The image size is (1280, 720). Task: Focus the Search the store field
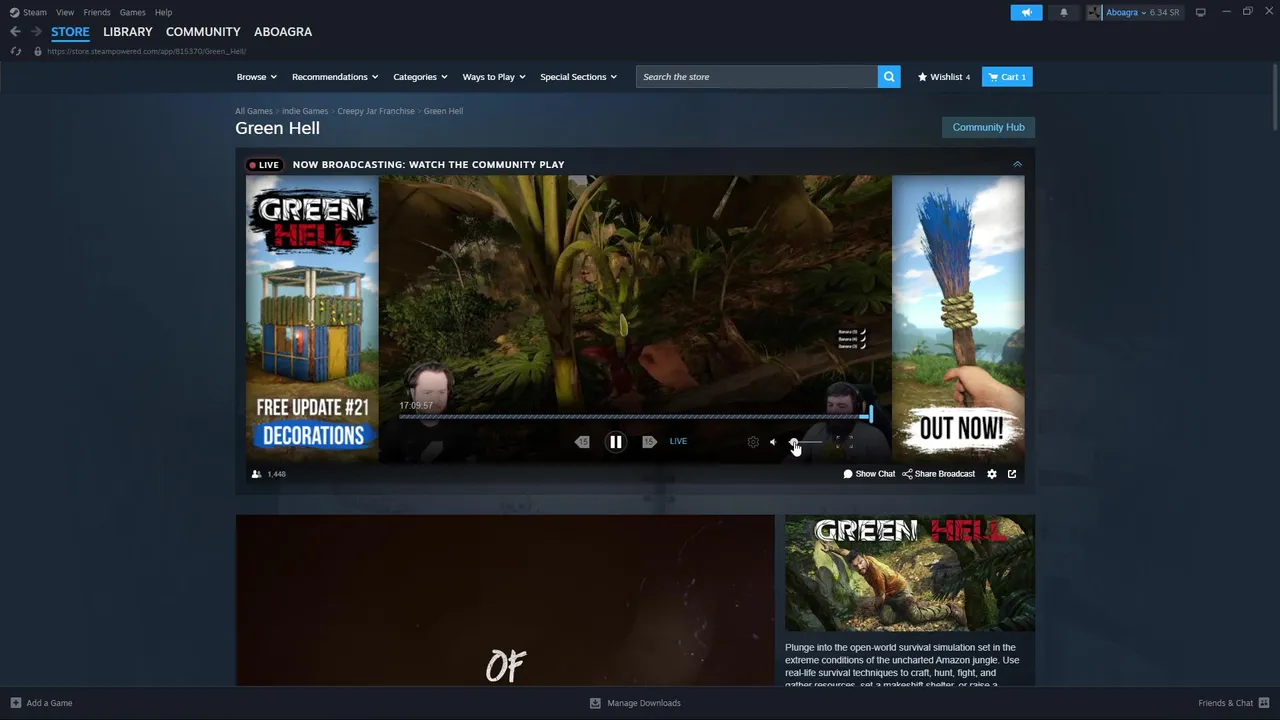pos(757,77)
